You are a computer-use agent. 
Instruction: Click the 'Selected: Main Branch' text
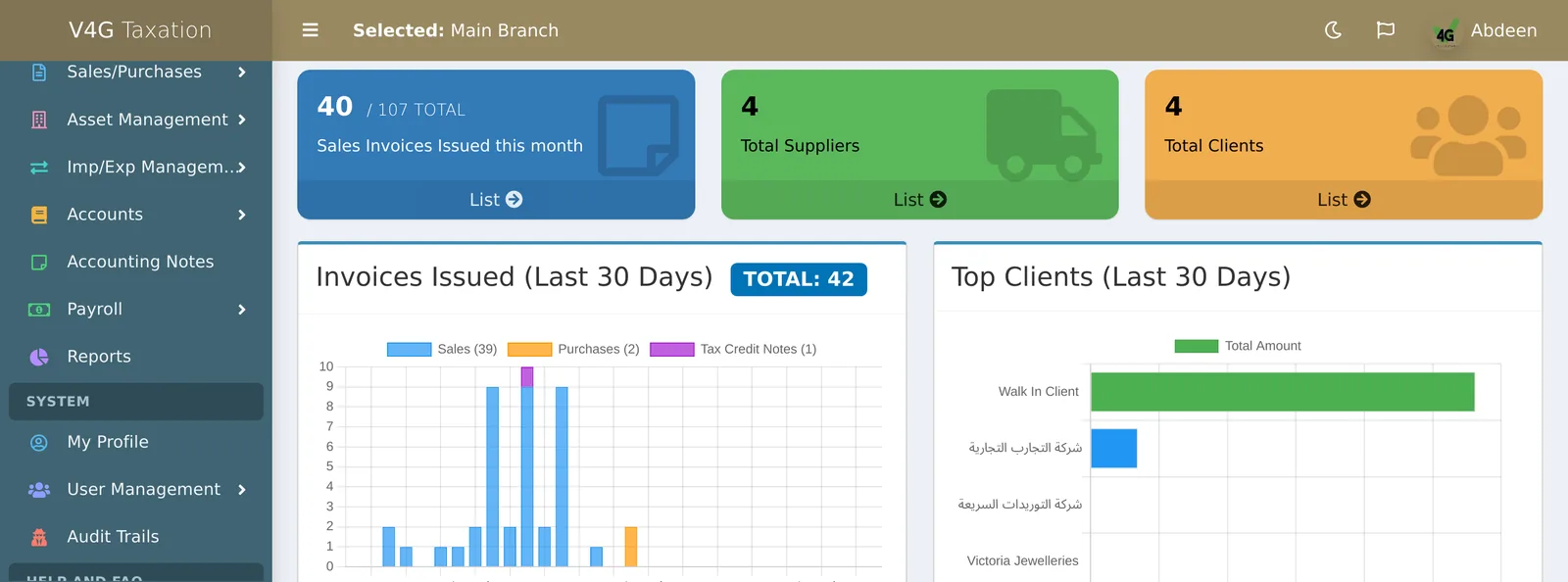[x=456, y=30]
